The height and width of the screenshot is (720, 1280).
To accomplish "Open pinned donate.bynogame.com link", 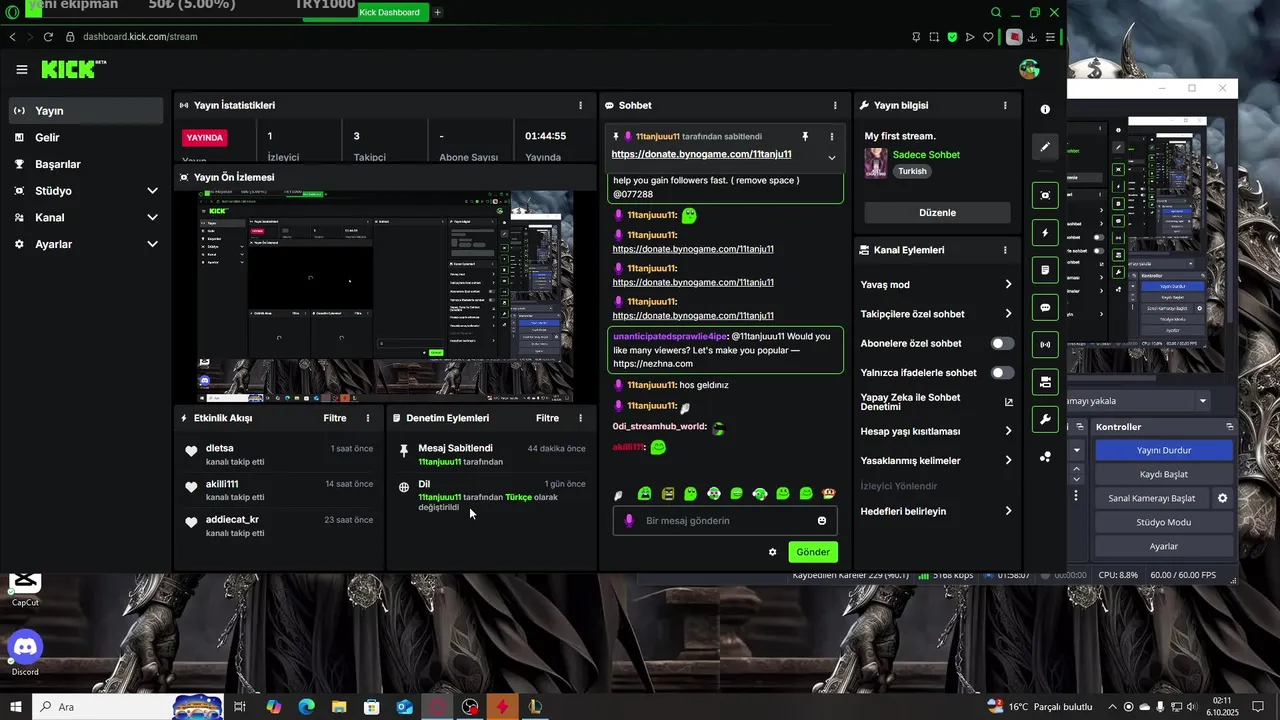I will (701, 154).
